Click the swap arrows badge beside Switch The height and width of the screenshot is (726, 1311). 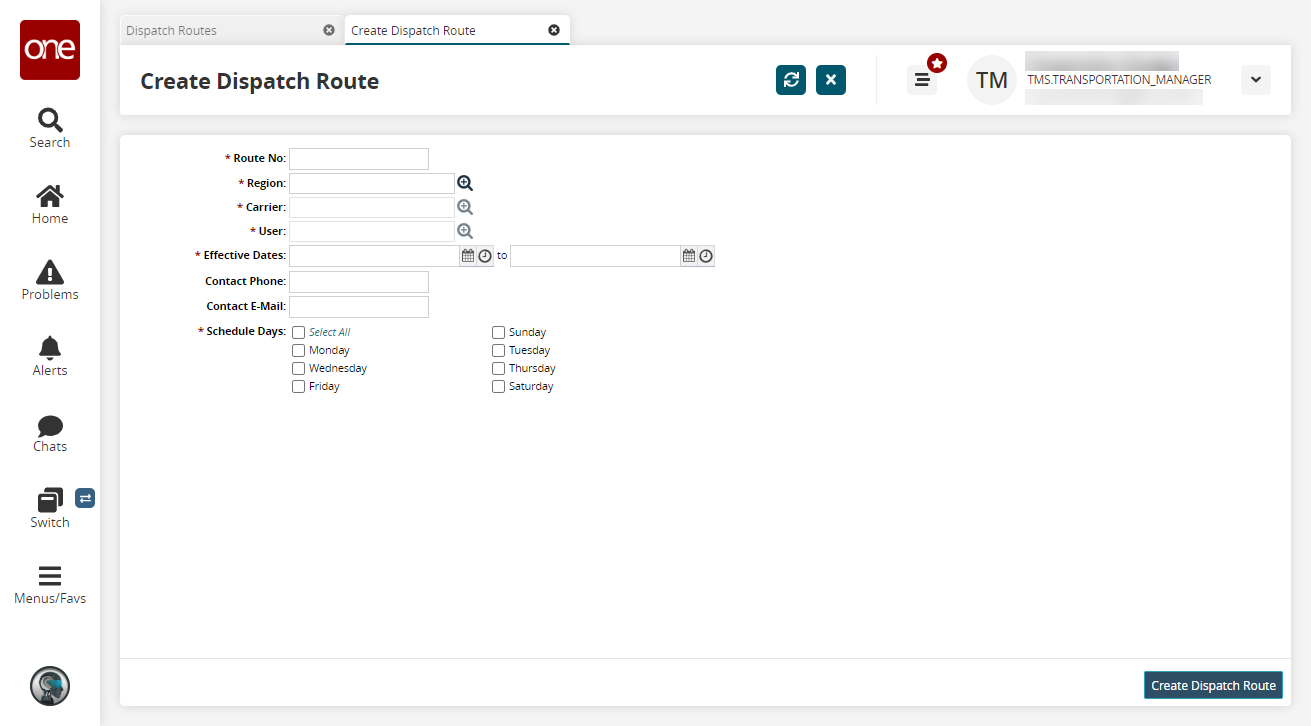tap(85, 498)
